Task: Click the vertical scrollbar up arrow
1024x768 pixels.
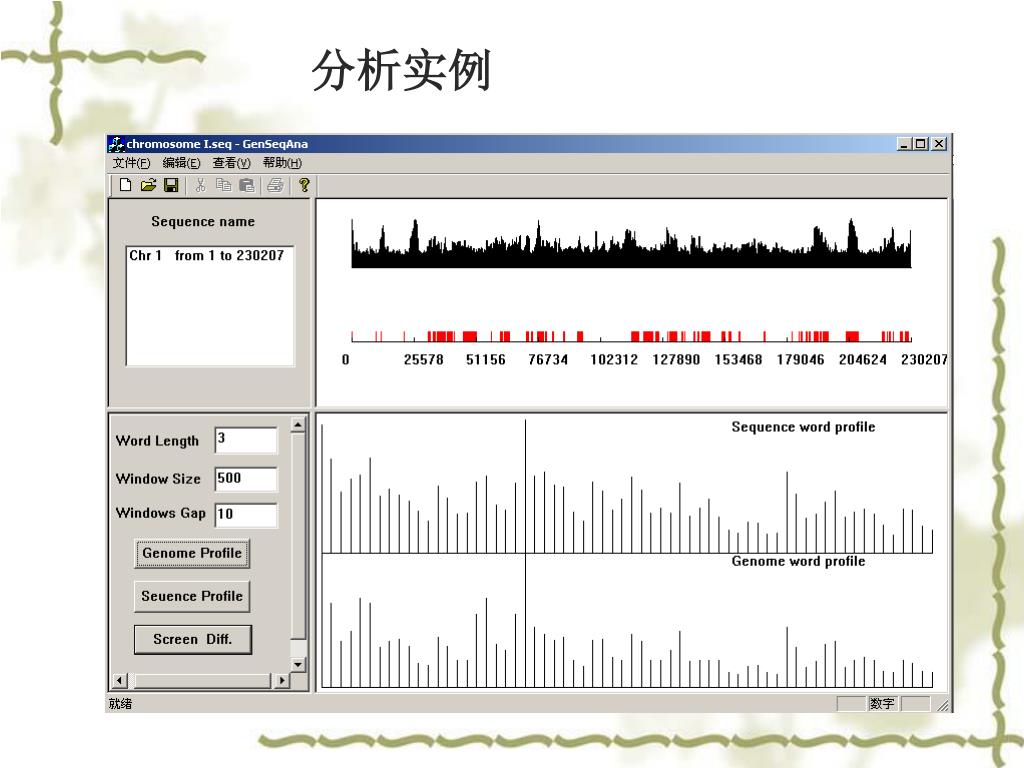Action: [x=298, y=425]
